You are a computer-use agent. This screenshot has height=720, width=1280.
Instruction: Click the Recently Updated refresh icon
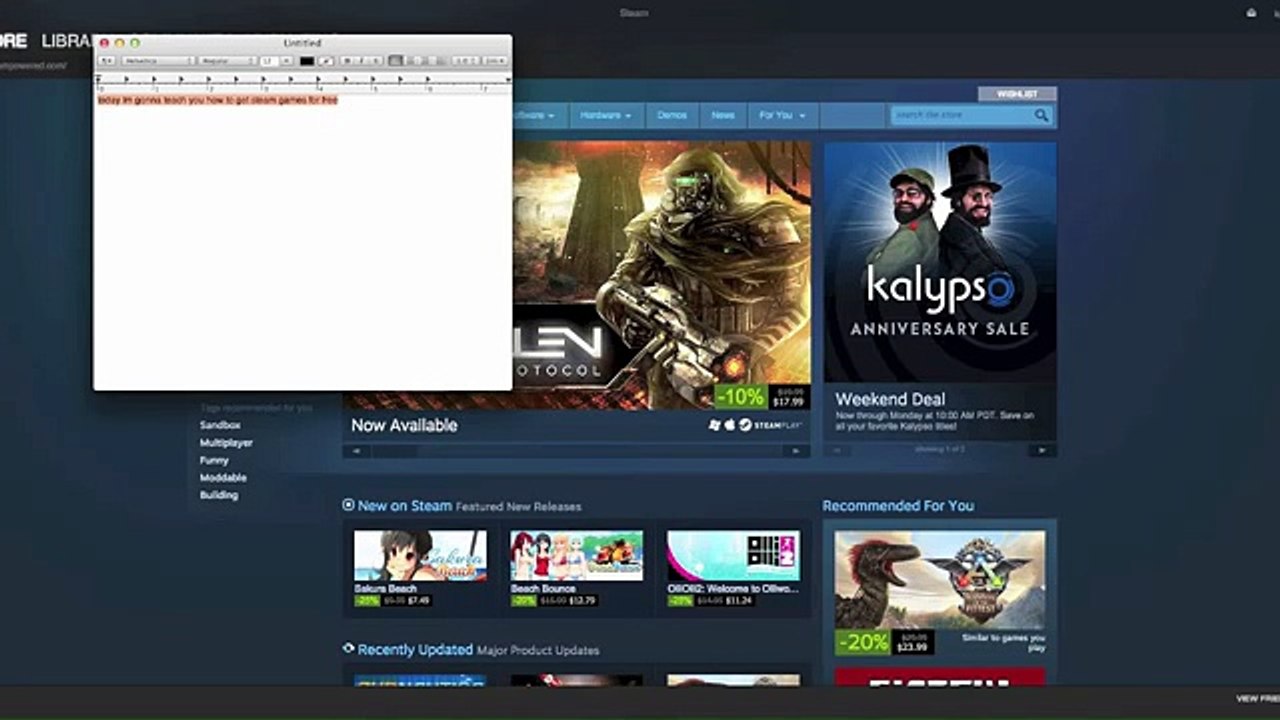(x=348, y=648)
